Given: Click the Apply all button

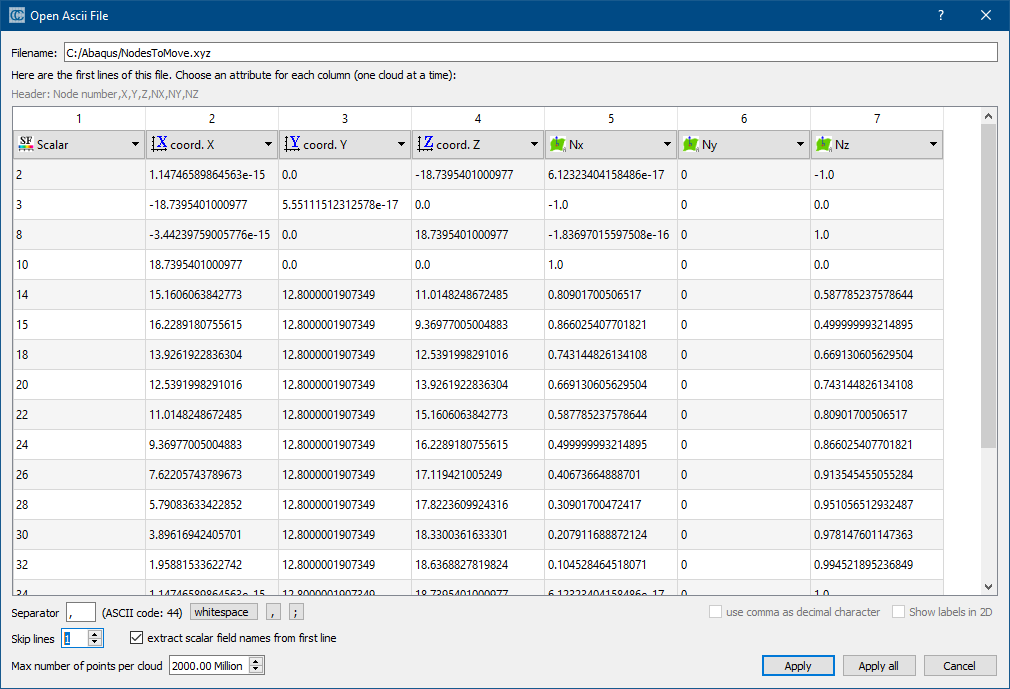Looking at the screenshot, I should (x=879, y=666).
